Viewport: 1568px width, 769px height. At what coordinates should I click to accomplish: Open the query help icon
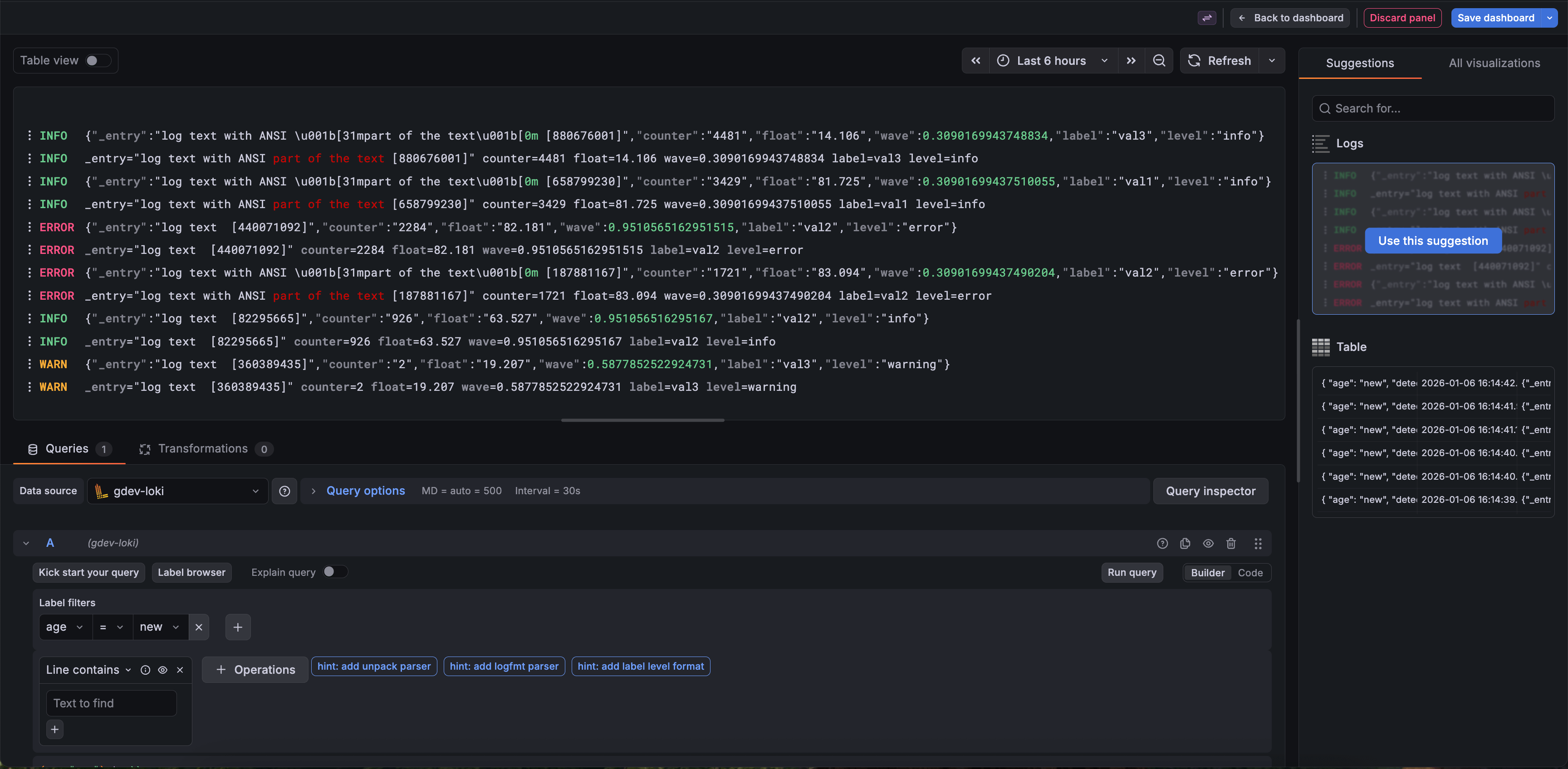pos(1162,543)
